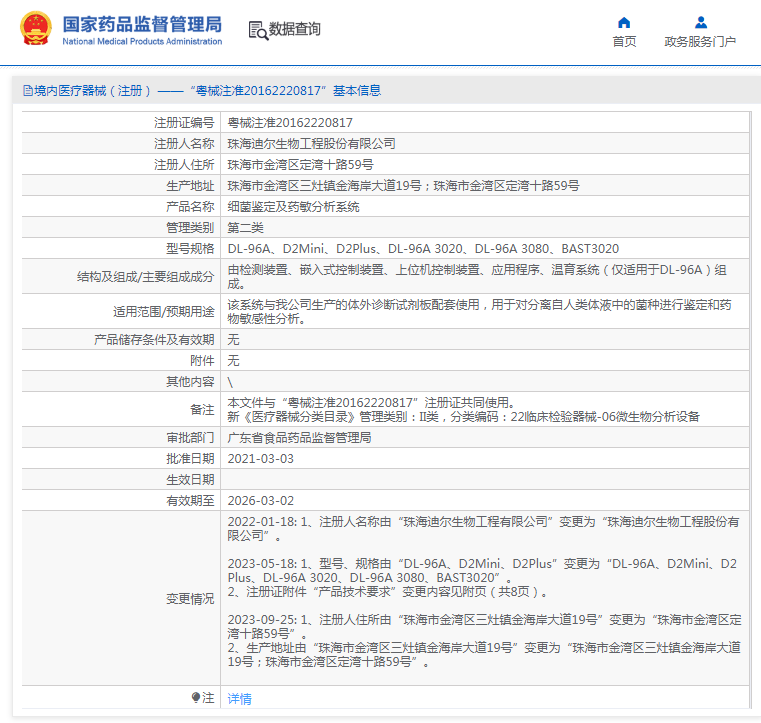This screenshot has width=761, height=723.
Task: Click the national emblem logo
Action: pyautogui.click(x=35, y=29)
